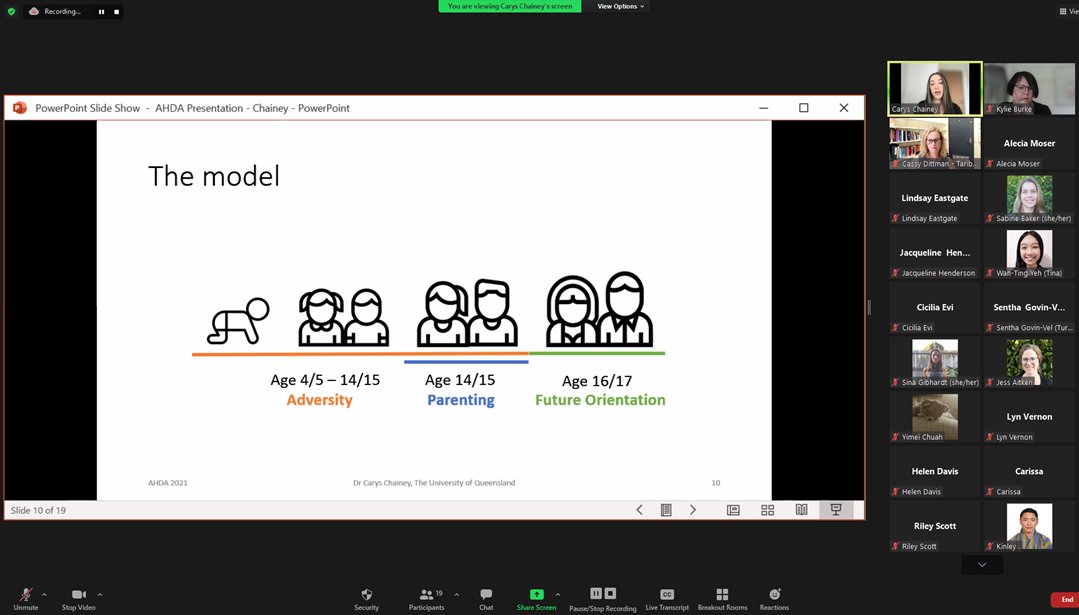Expand share options arrow beside Share Screen
The image size is (1079, 615).
coord(557,594)
